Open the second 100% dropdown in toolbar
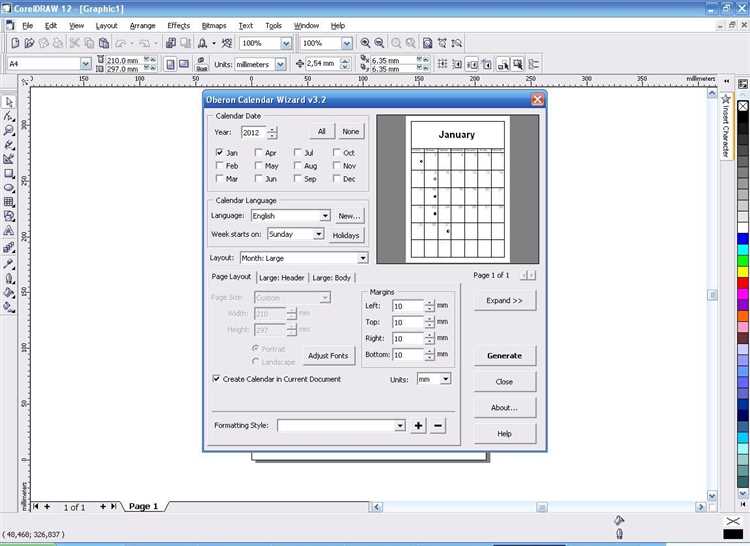 pyautogui.click(x=347, y=43)
